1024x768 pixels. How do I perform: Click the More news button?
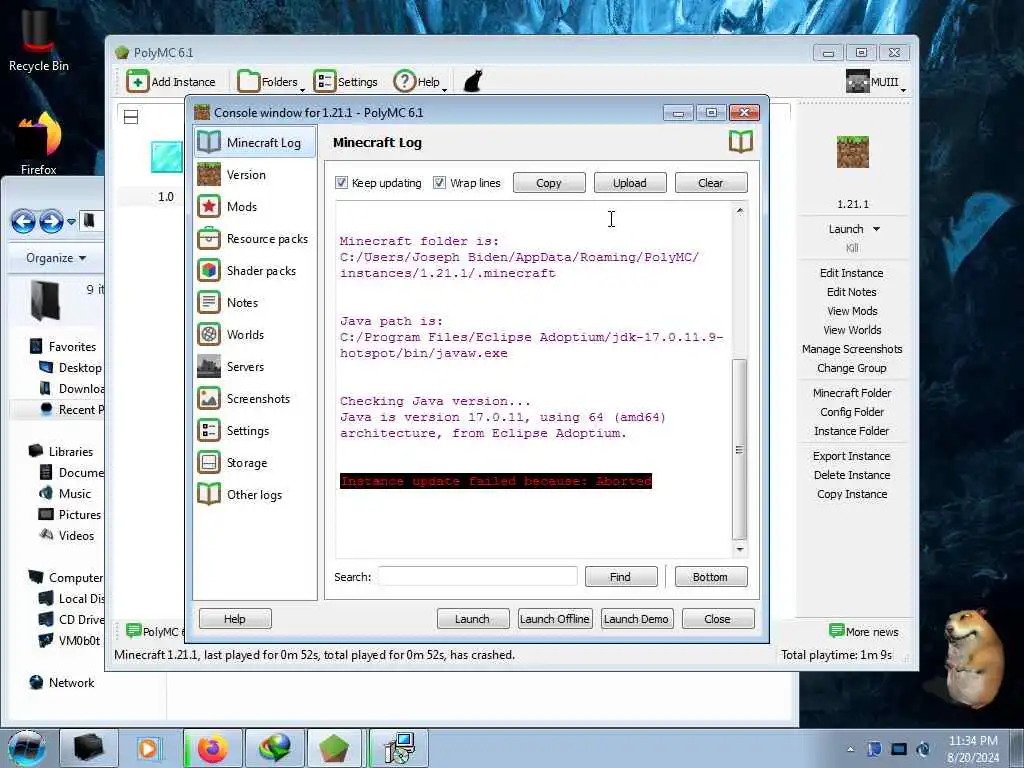pyautogui.click(x=863, y=632)
